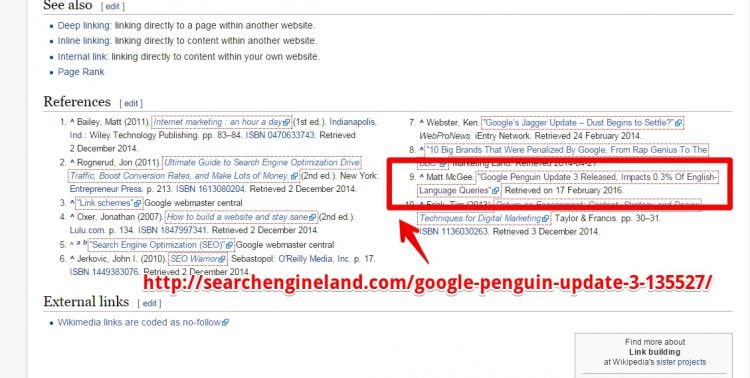The image size is (750, 378).
Task: Click ISBN 0470633743 link
Action: (x=280, y=135)
